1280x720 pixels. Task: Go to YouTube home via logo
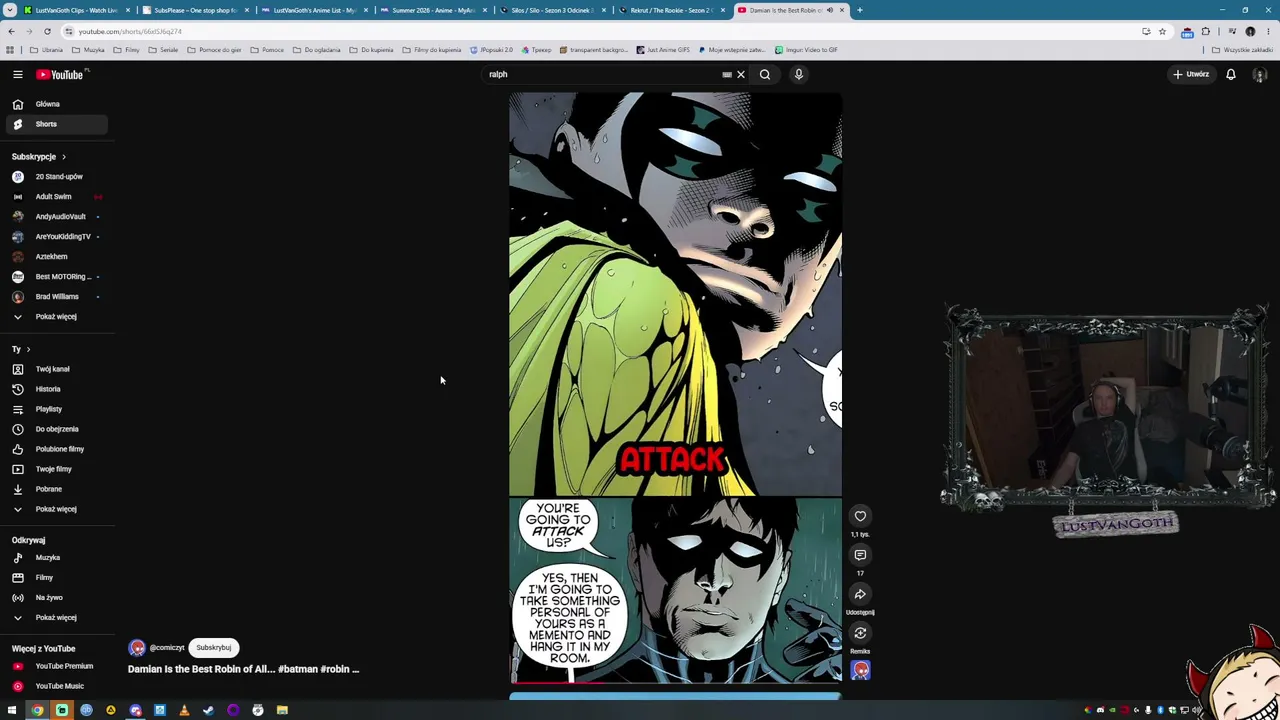[x=60, y=74]
